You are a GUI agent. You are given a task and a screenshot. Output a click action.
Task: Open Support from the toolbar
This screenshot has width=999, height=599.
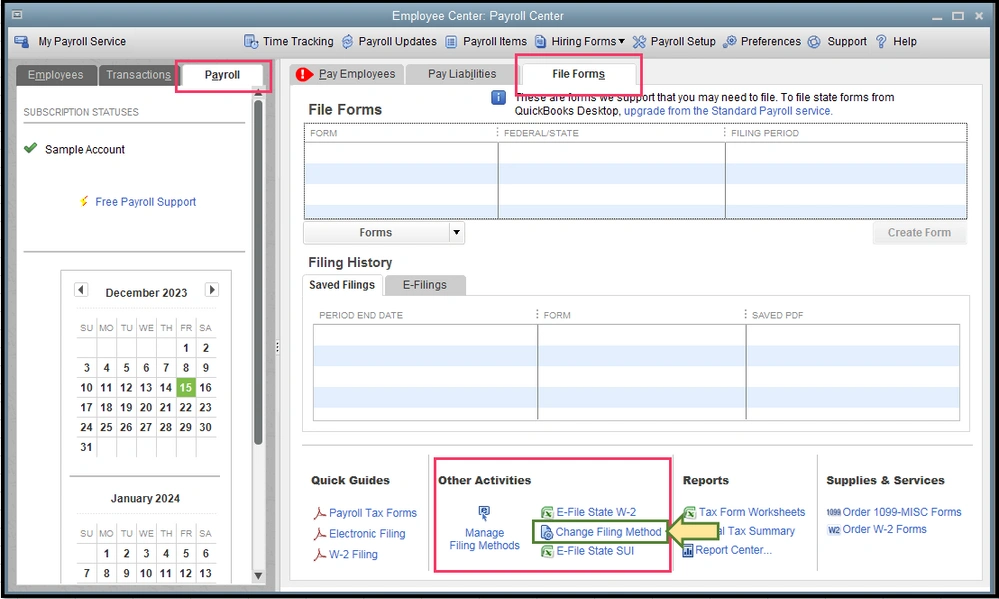click(815, 42)
